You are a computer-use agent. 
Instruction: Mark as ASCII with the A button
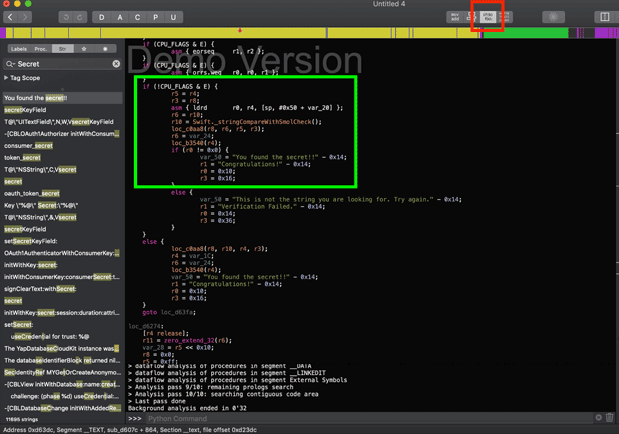(x=120, y=17)
